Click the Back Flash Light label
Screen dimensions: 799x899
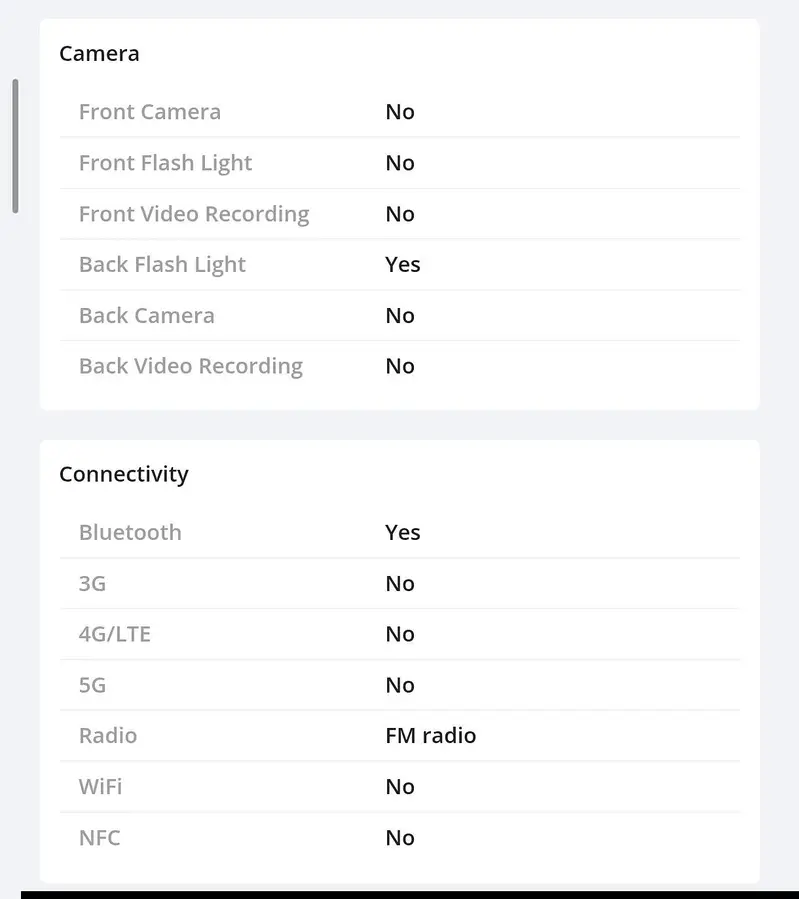click(x=162, y=265)
